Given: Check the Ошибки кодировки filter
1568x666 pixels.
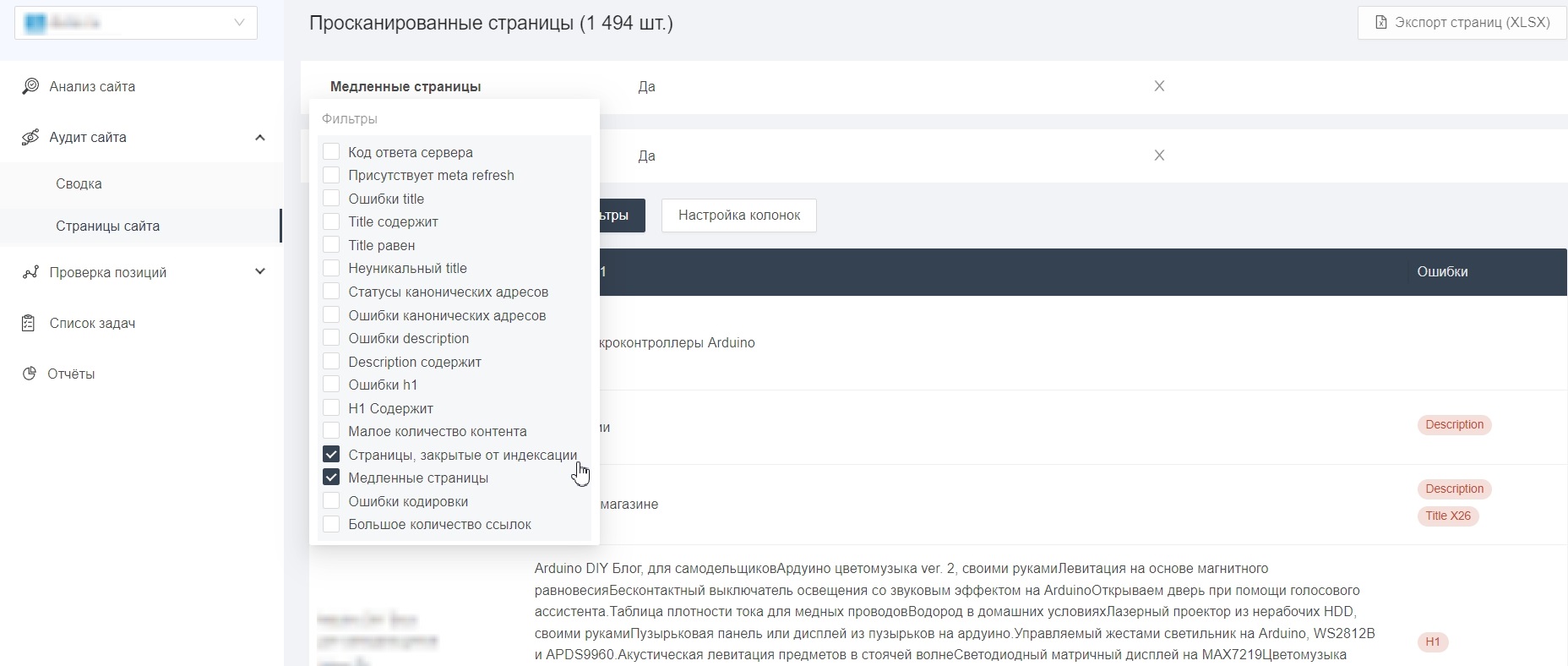Looking at the screenshot, I should (331, 501).
